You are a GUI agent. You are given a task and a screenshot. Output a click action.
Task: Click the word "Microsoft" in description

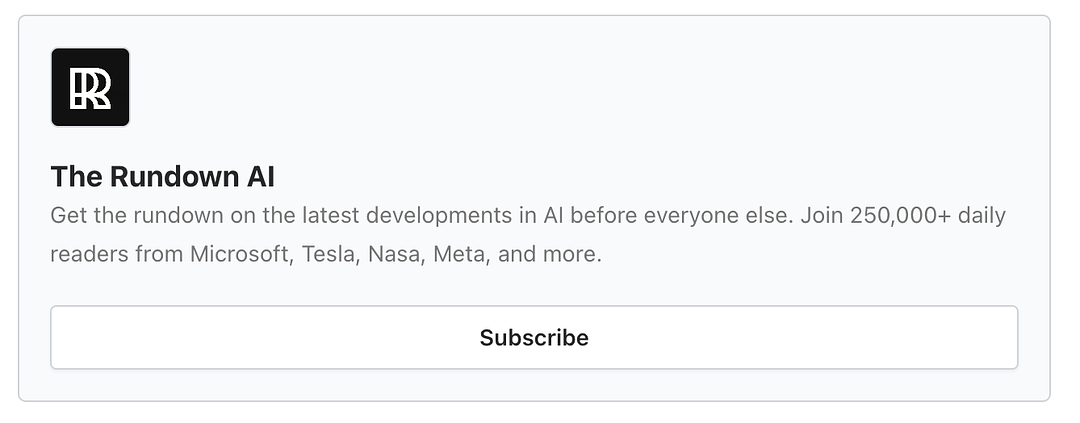pyautogui.click(x=238, y=254)
